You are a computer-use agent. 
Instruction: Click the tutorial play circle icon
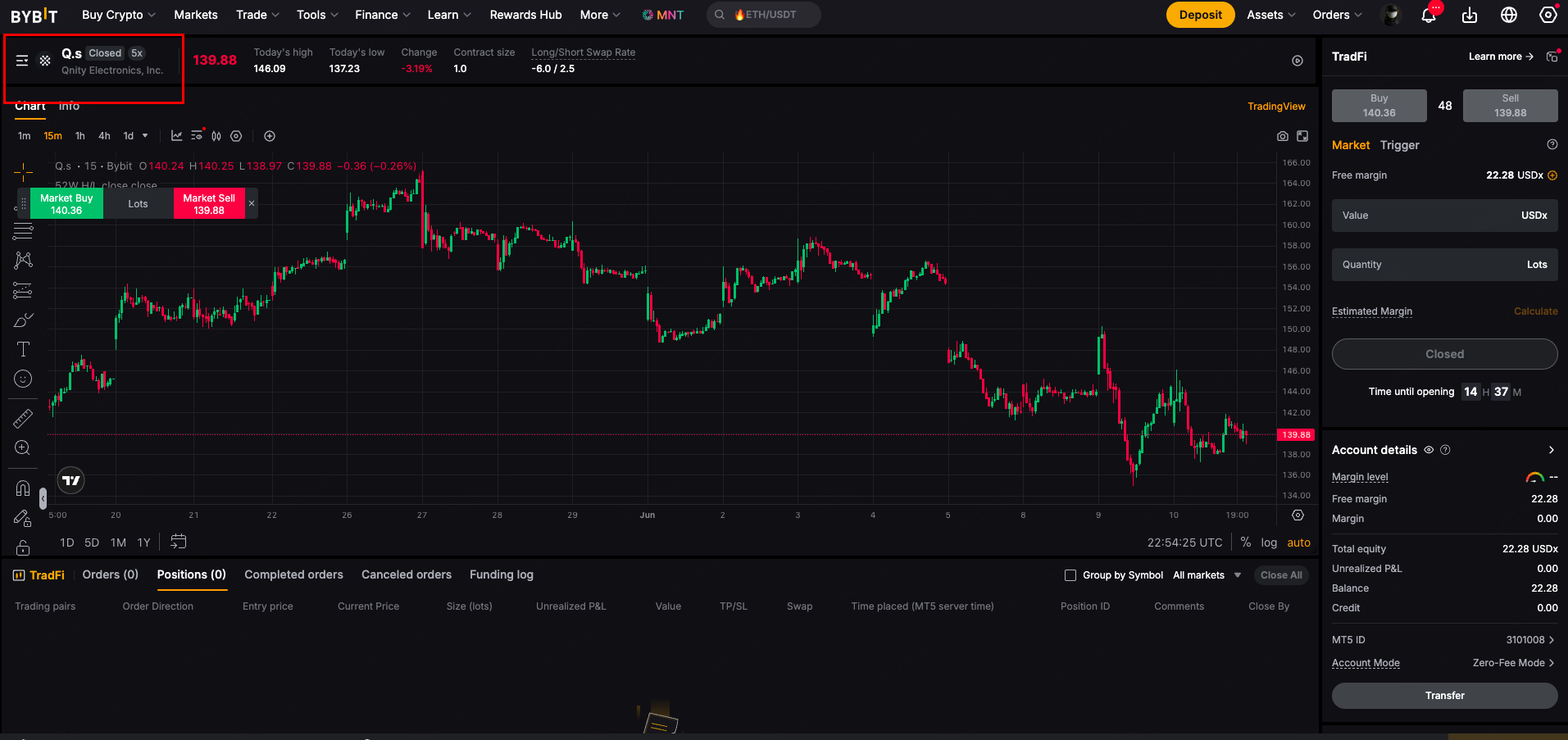(x=1298, y=61)
